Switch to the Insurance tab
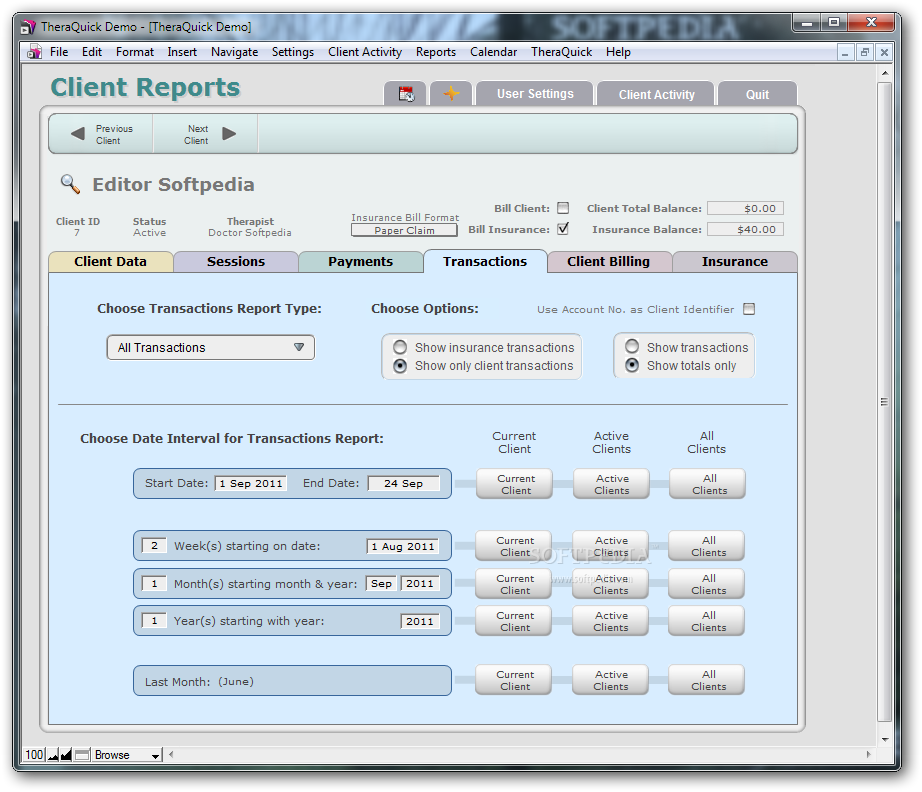 [734, 262]
